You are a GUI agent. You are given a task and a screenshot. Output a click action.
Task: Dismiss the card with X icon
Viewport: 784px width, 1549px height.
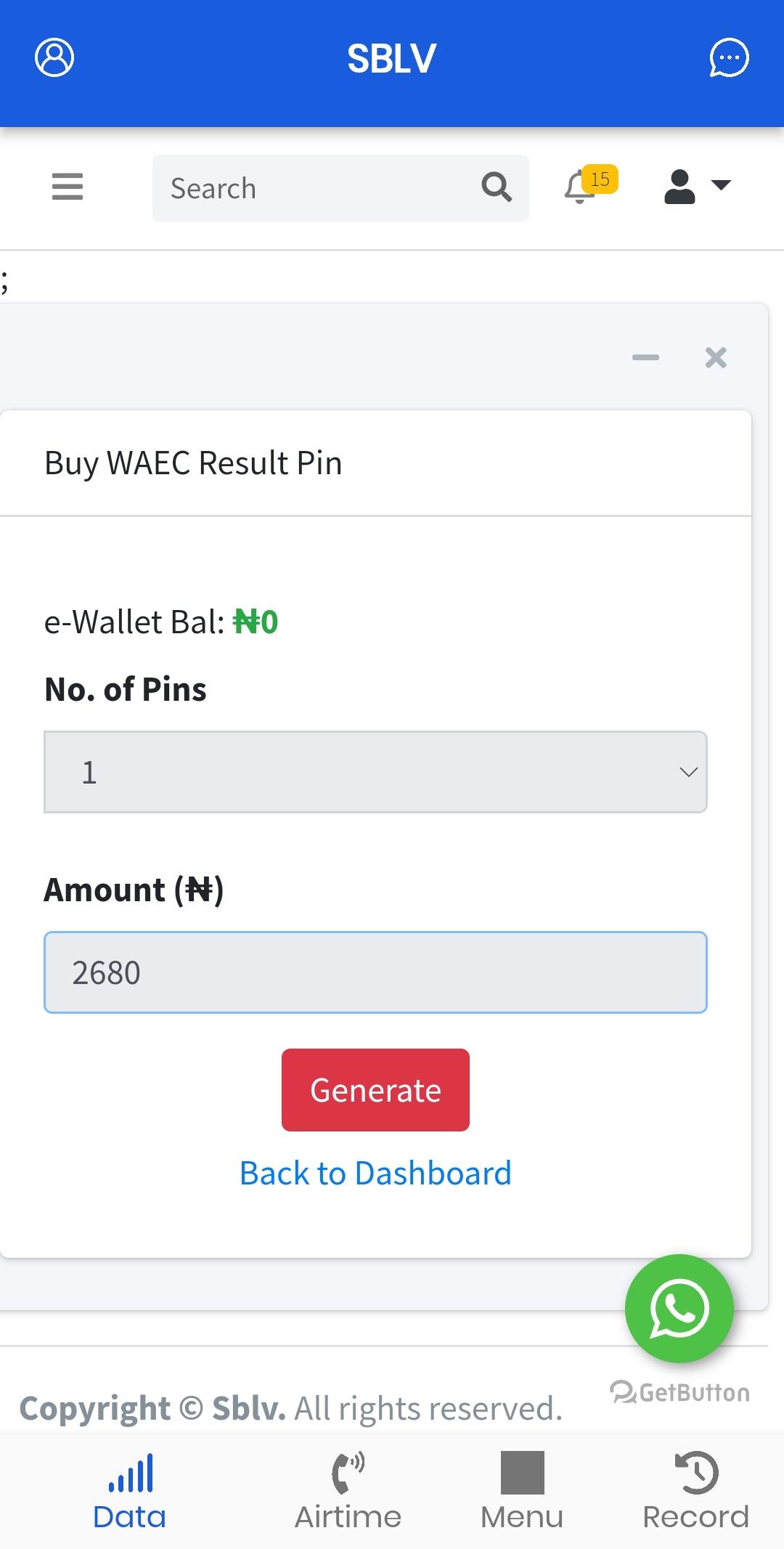pos(716,357)
